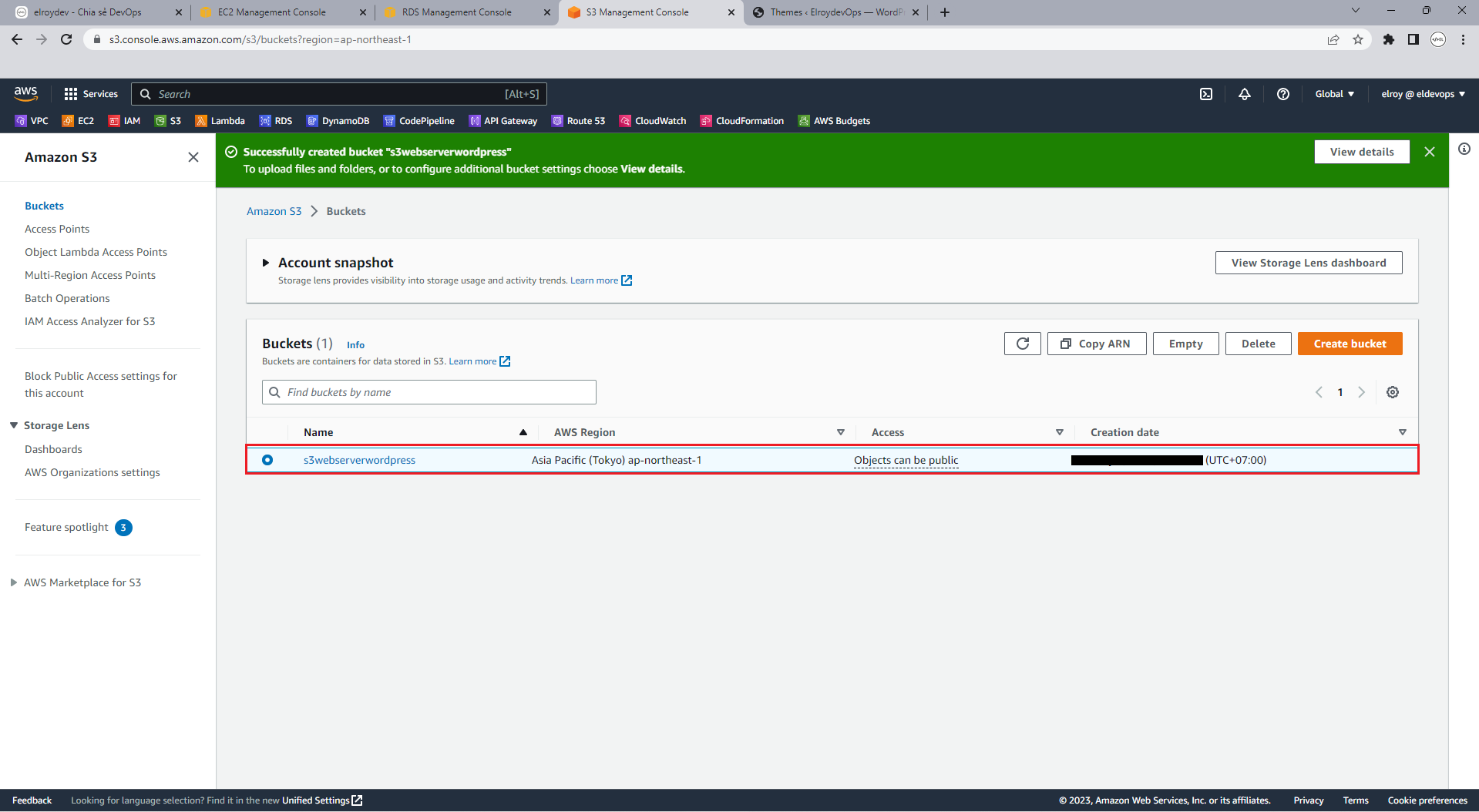The image size is (1479, 812).
Task: Go to next page of buckets
Action: pos(1361,392)
